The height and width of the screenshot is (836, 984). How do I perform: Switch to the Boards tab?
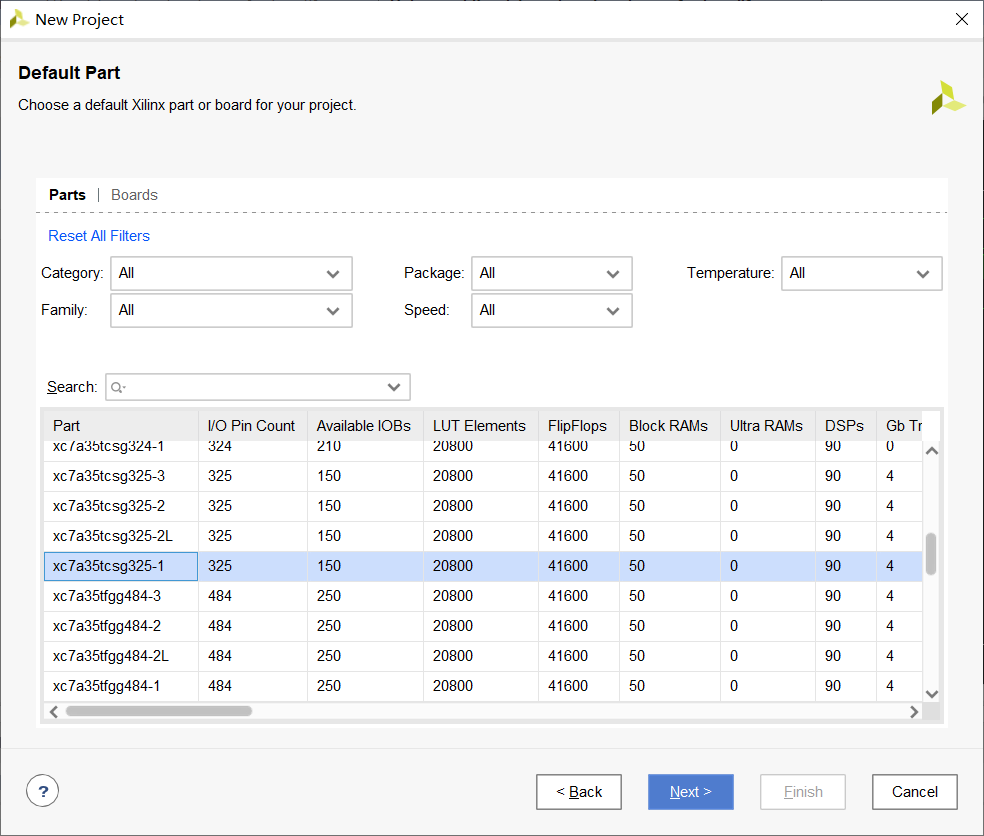pyautogui.click(x=134, y=195)
